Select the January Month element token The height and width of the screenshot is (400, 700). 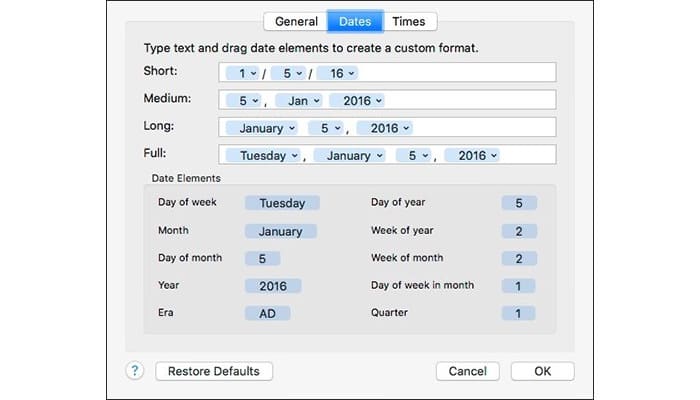click(281, 231)
